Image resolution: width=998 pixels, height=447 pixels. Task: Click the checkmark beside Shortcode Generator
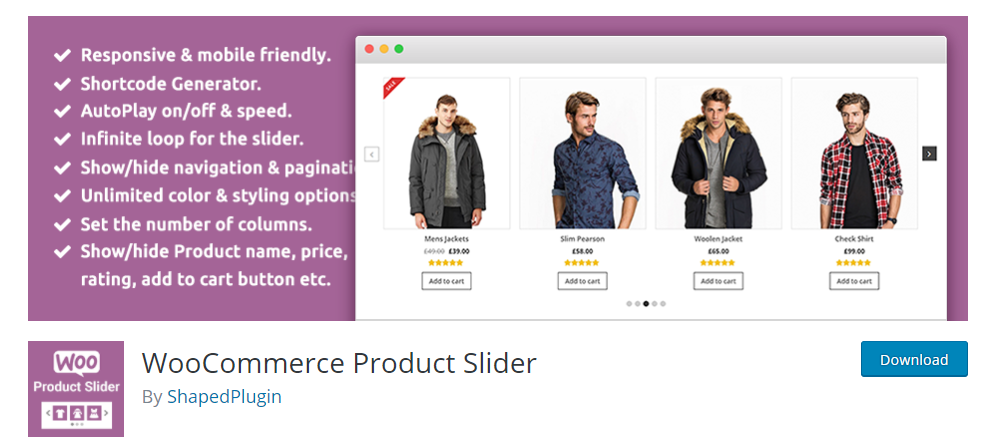click(62, 84)
